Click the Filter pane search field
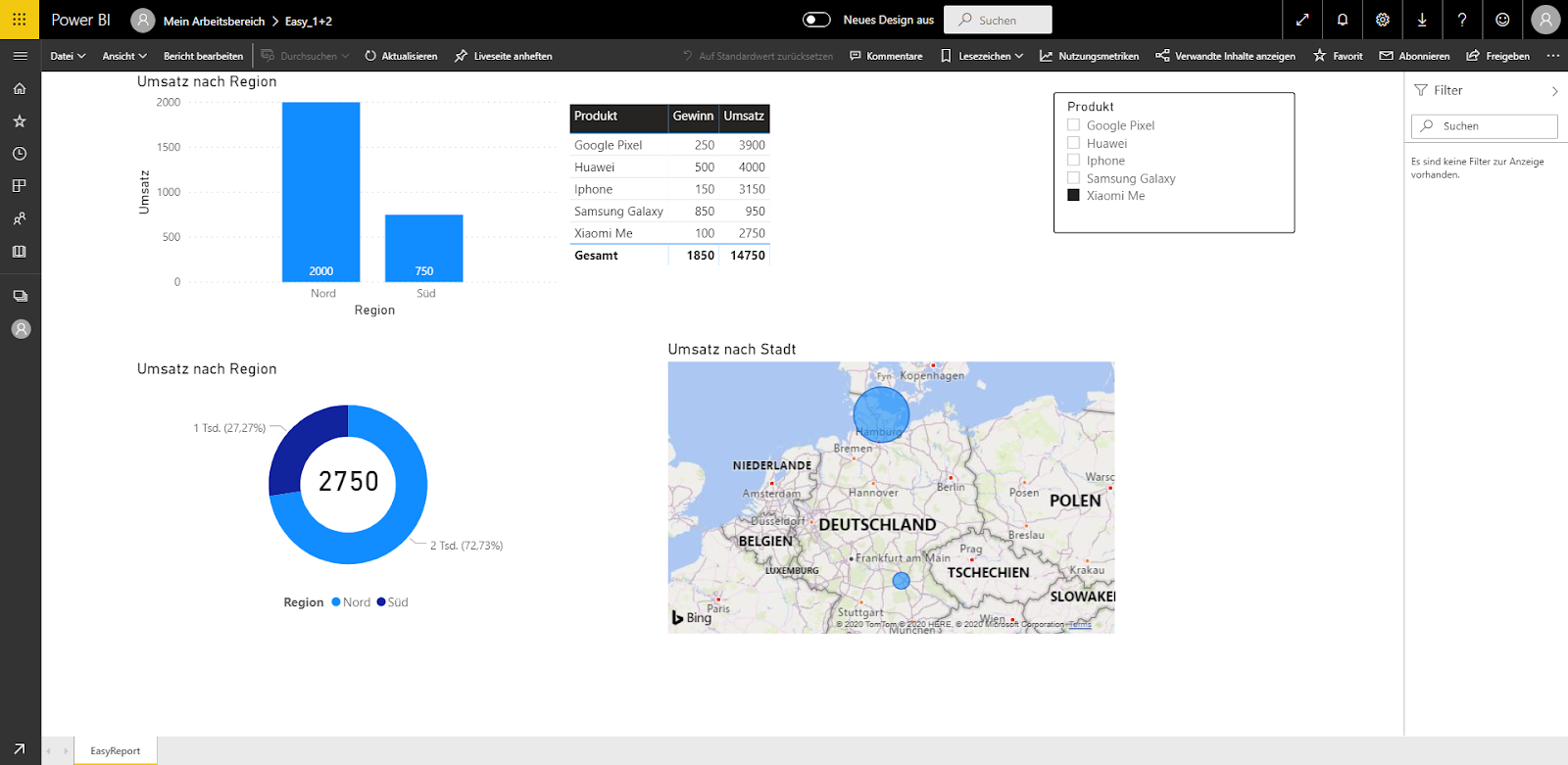 [1484, 125]
